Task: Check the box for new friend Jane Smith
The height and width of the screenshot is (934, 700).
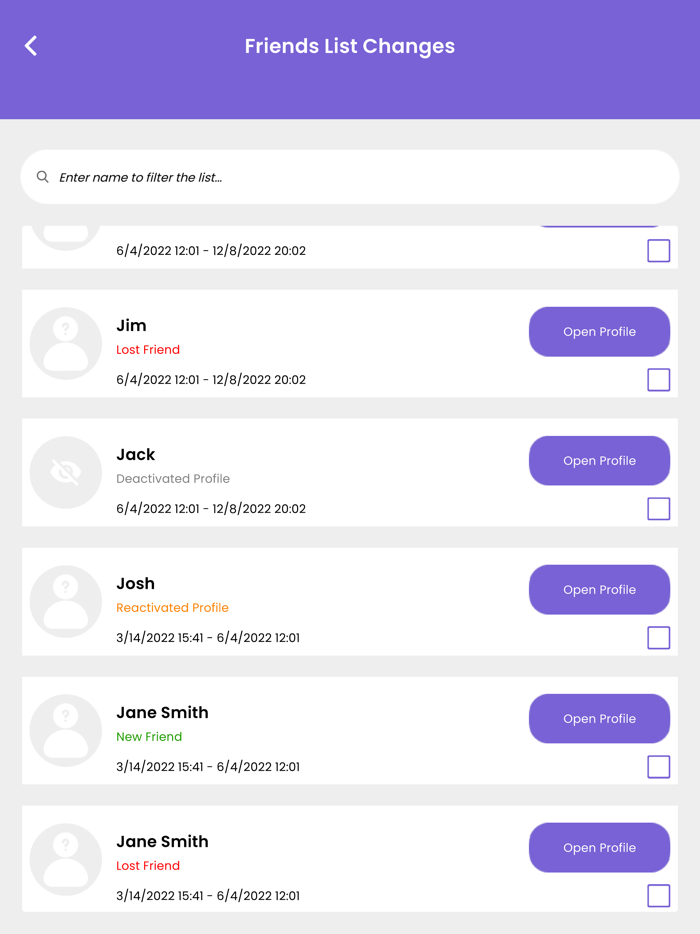Action: click(658, 767)
